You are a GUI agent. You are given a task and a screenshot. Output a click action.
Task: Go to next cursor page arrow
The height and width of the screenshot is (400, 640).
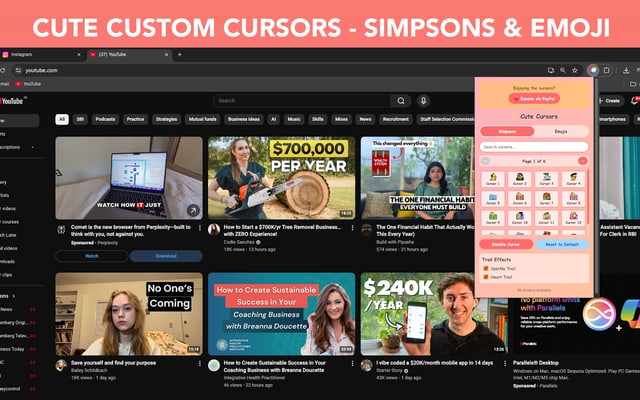click(582, 161)
